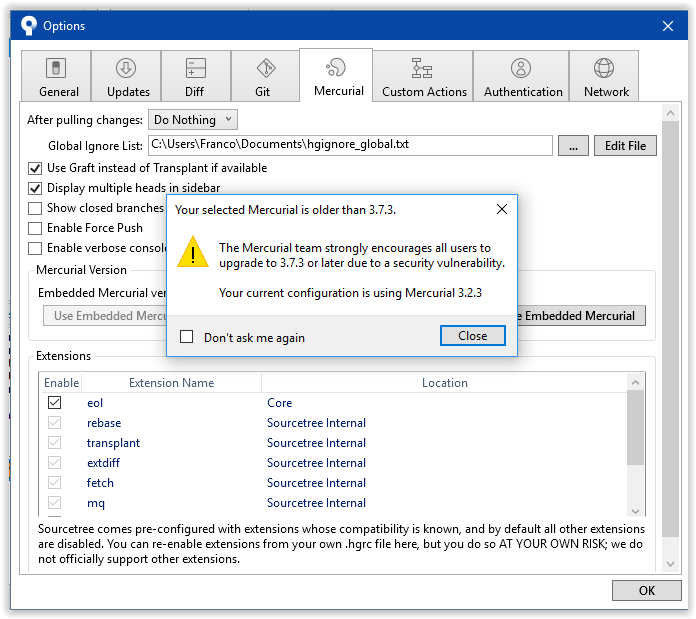Select the Mercurial tab icon
This screenshot has height=619, width=696.
click(x=336, y=67)
